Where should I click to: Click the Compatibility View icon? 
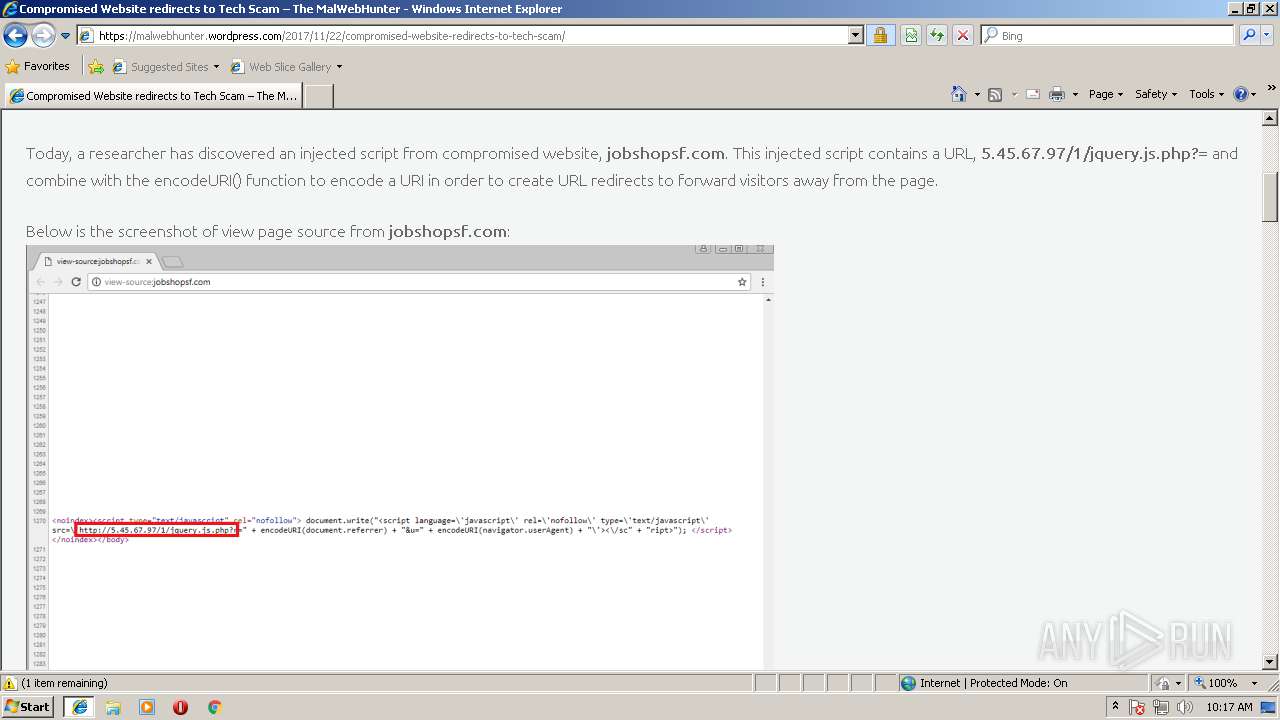click(911, 36)
